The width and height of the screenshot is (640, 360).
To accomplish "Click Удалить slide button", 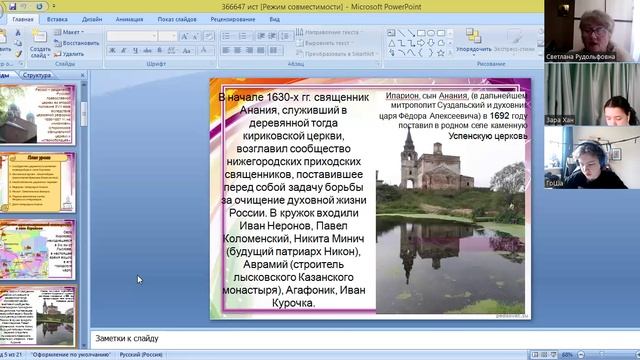I will click(69, 53).
